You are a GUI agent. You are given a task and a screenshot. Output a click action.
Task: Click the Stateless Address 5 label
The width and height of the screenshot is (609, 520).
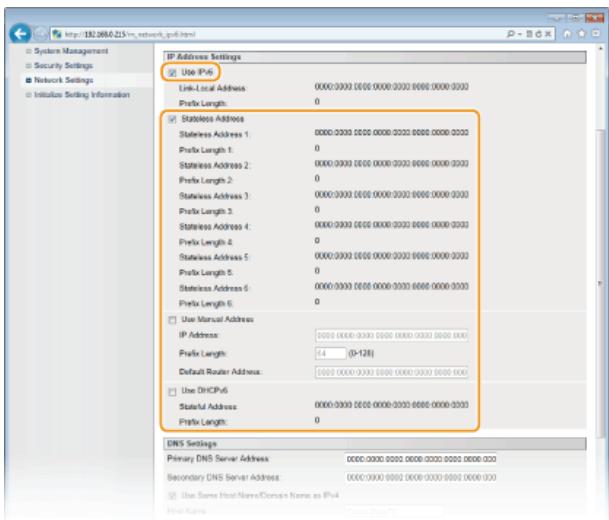pyautogui.click(x=214, y=257)
